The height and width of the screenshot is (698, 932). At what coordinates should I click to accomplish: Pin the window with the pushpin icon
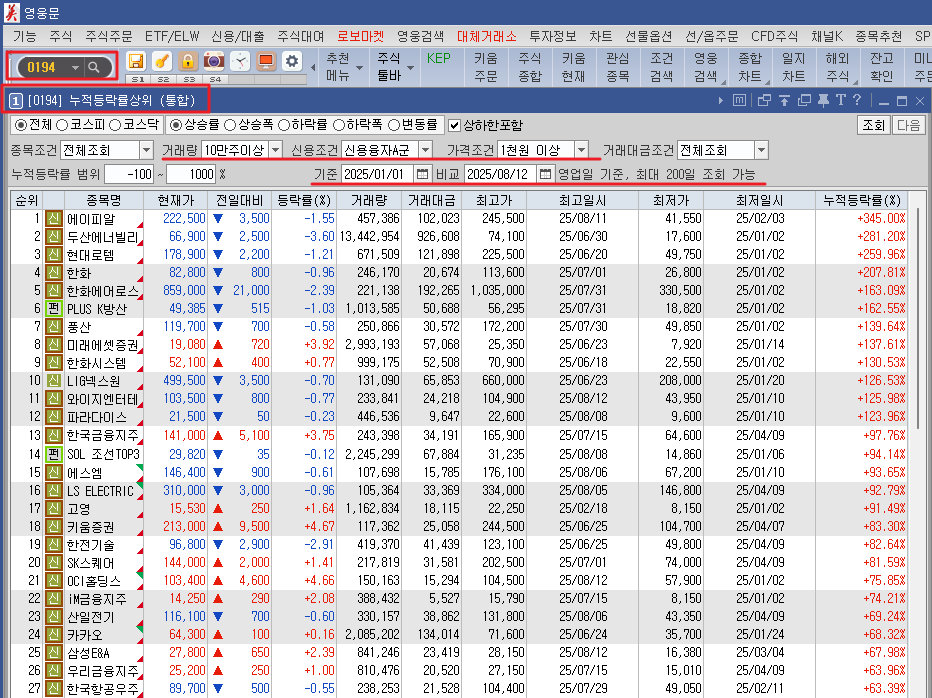click(x=823, y=100)
